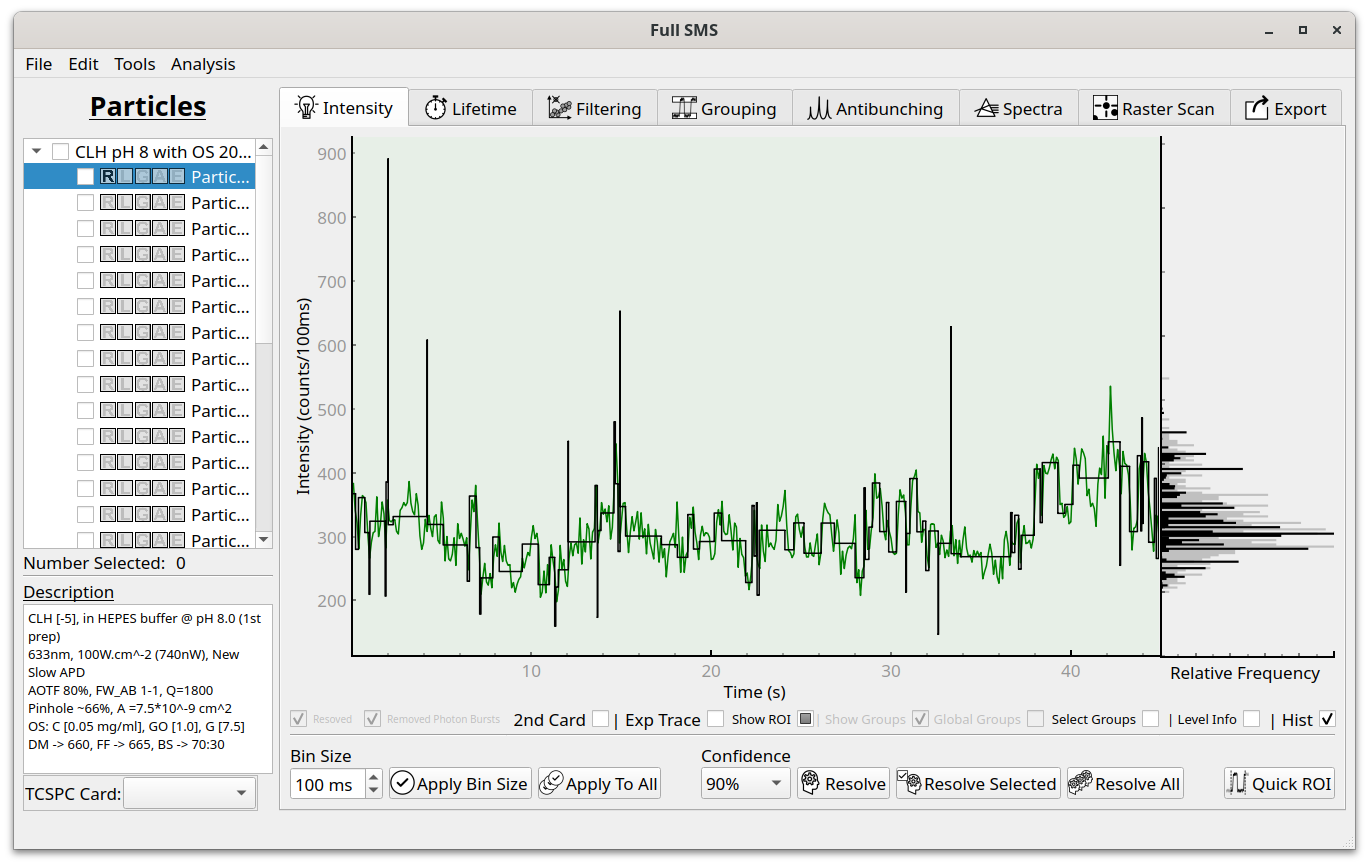This screenshot has width=1369, height=866.
Task: Open the Raster Scan tab
Action: click(x=1153, y=109)
